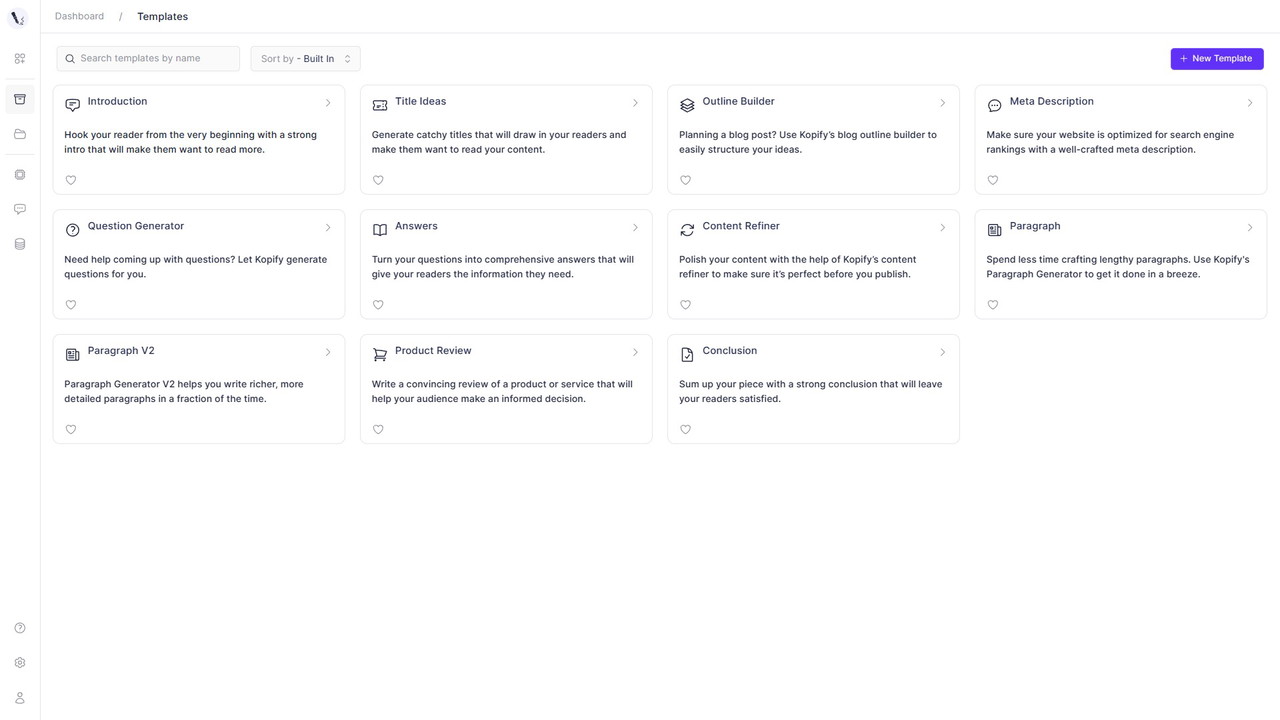Toggle heart on Product Review template
The image size is (1280, 720).
[378, 429]
